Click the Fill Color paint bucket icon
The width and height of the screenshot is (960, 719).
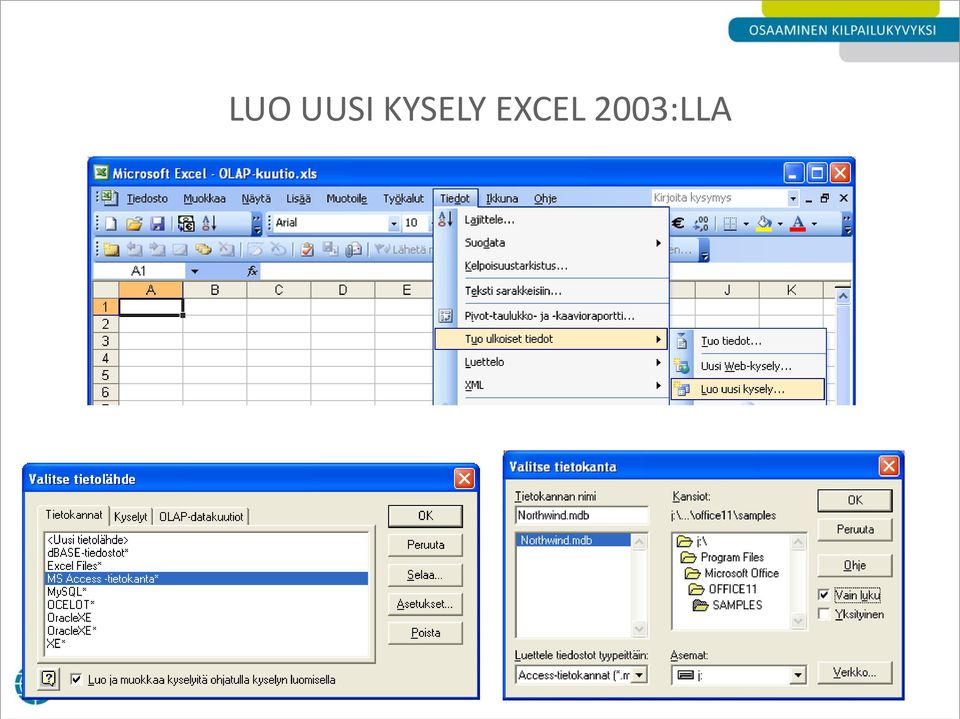click(763, 224)
